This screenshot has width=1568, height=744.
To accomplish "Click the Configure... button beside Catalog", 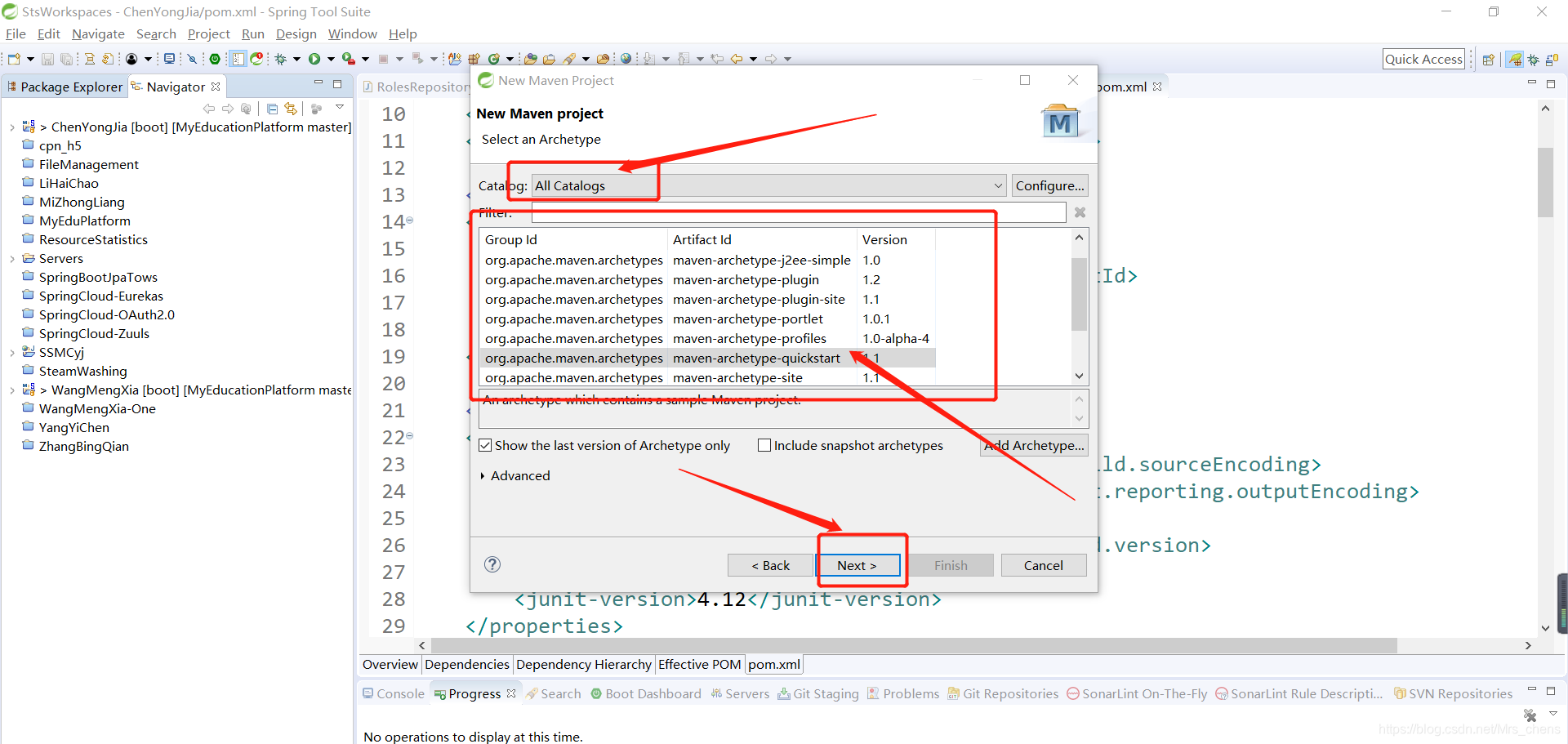I will click(x=1049, y=185).
